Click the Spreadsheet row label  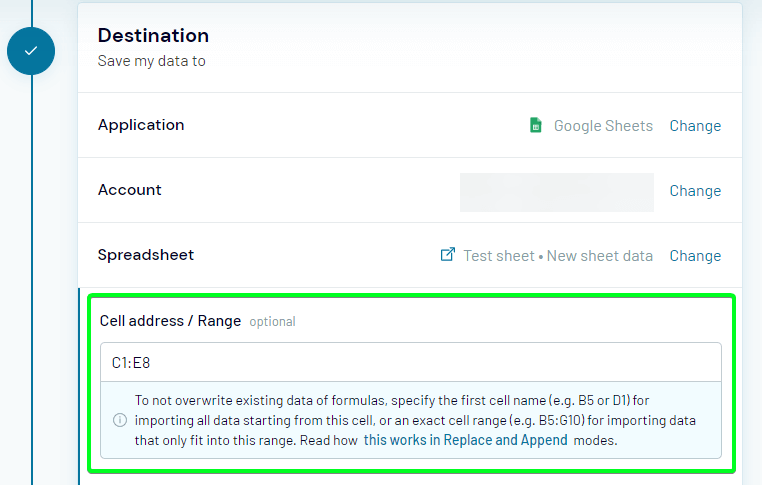click(146, 255)
